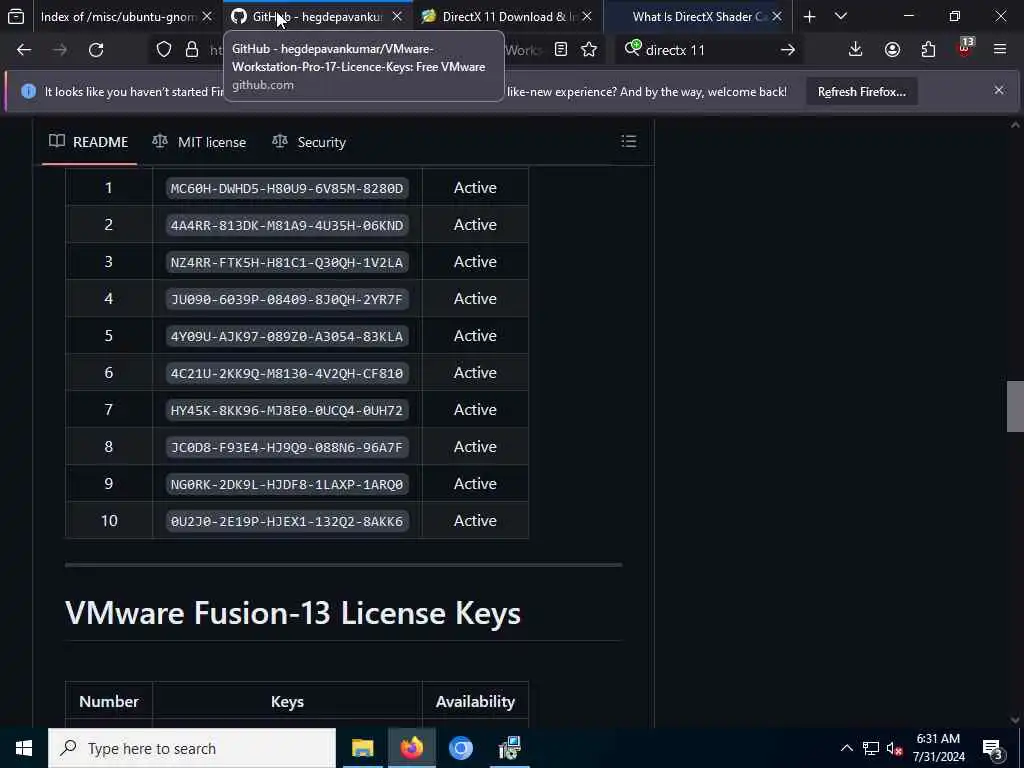
Task: Click key NZ4RR-FTK5H-H81C1-Q30QH-1V2LA
Action: tap(287, 263)
